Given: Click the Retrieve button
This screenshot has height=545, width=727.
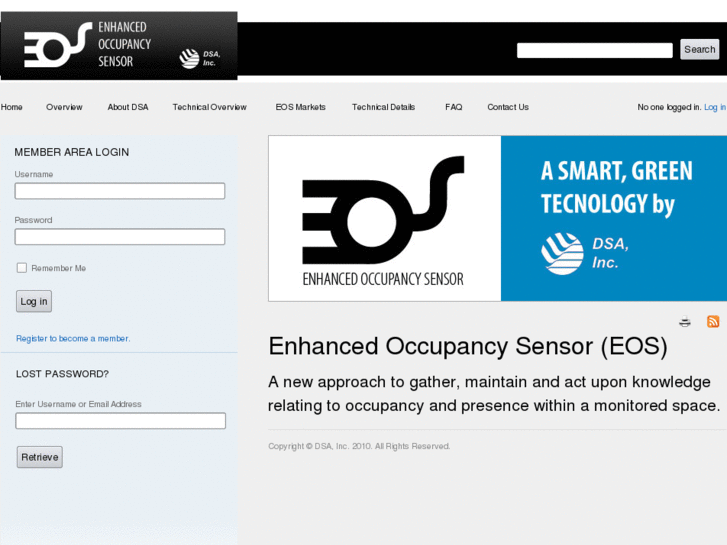Looking at the screenshot, I should (39, 457).
